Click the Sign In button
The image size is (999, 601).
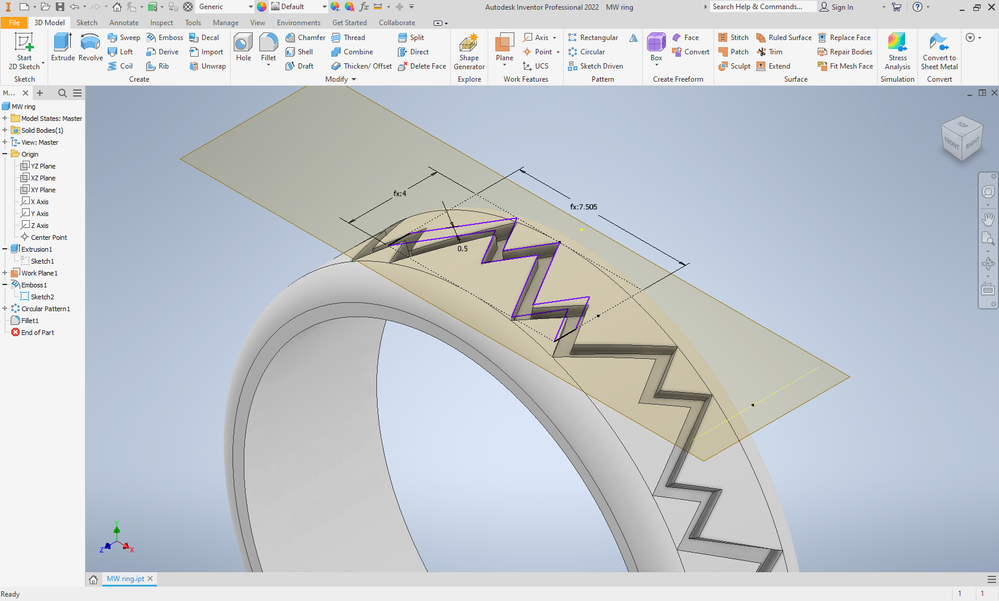pyautogui.click(x=837, y=7)
